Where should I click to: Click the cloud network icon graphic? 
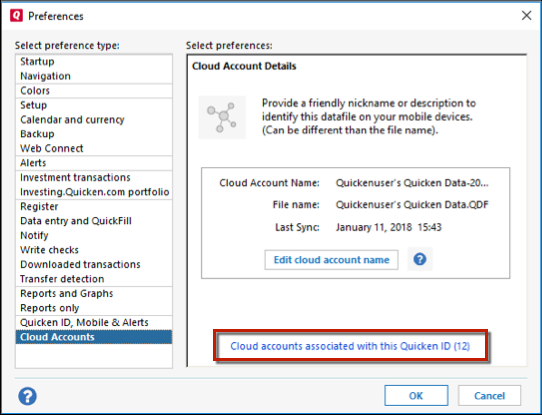pyautogui.click(x=222, y=117)
